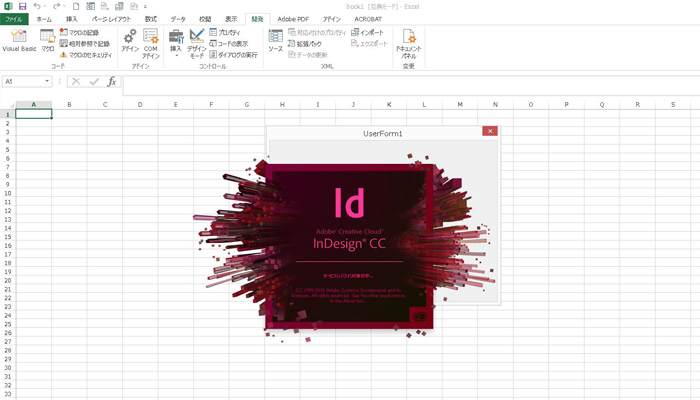This screenshot has width=700, height=400.
Task: Close the UserForm1 window
Action: pyautogui.click(x=490, y=131)
